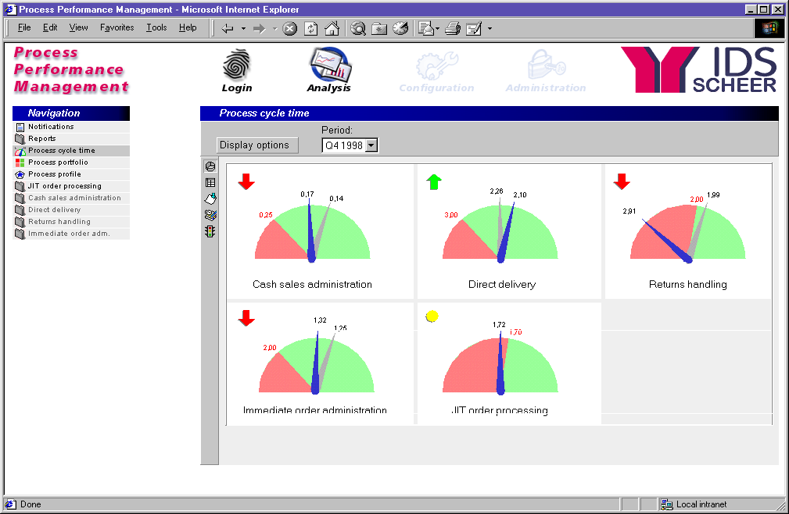Click the green up arrow on Direct delivery
This screenshot has width=789, height=514.
[x=434, y=181]
